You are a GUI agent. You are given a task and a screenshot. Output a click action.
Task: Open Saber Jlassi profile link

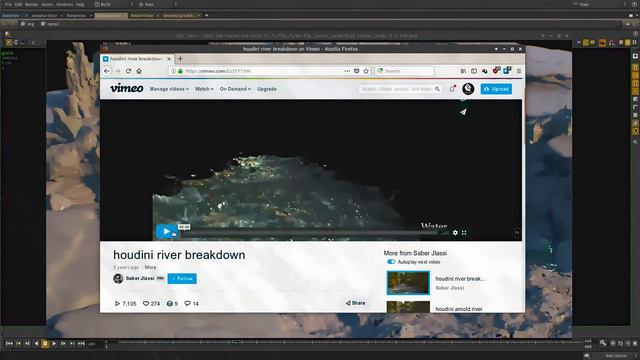(x=140, y=278)
